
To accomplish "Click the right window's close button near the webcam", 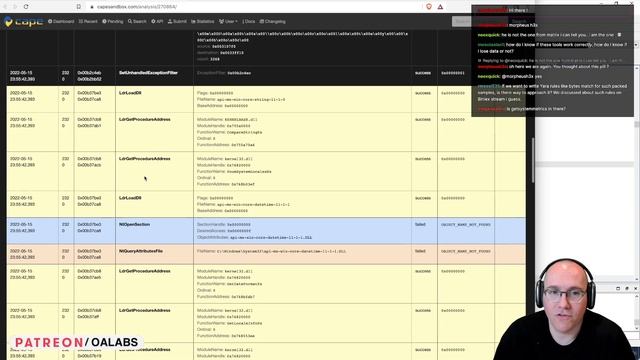I will tap(635, 289).
